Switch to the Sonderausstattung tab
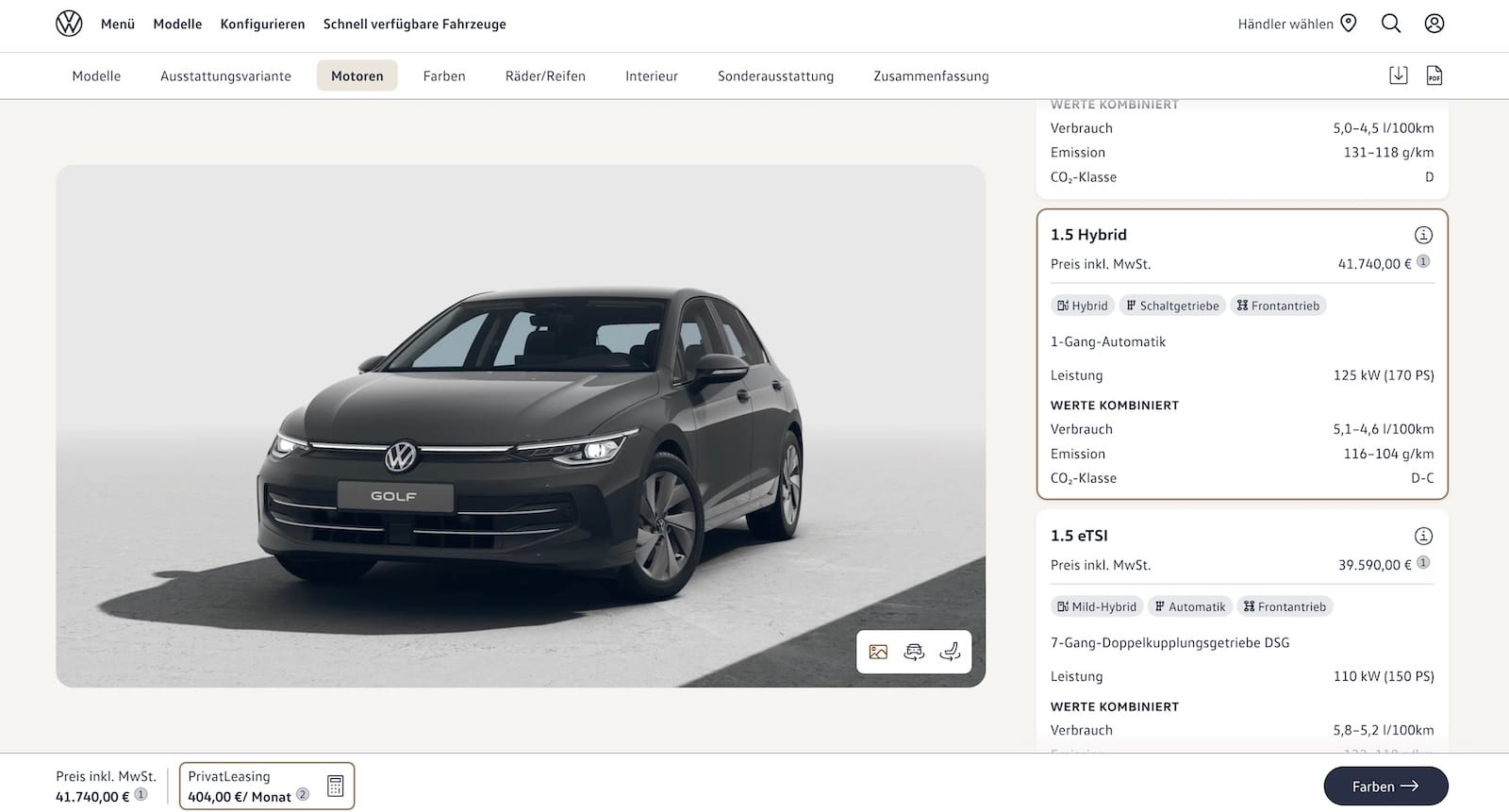 click(x=775, y=75)
